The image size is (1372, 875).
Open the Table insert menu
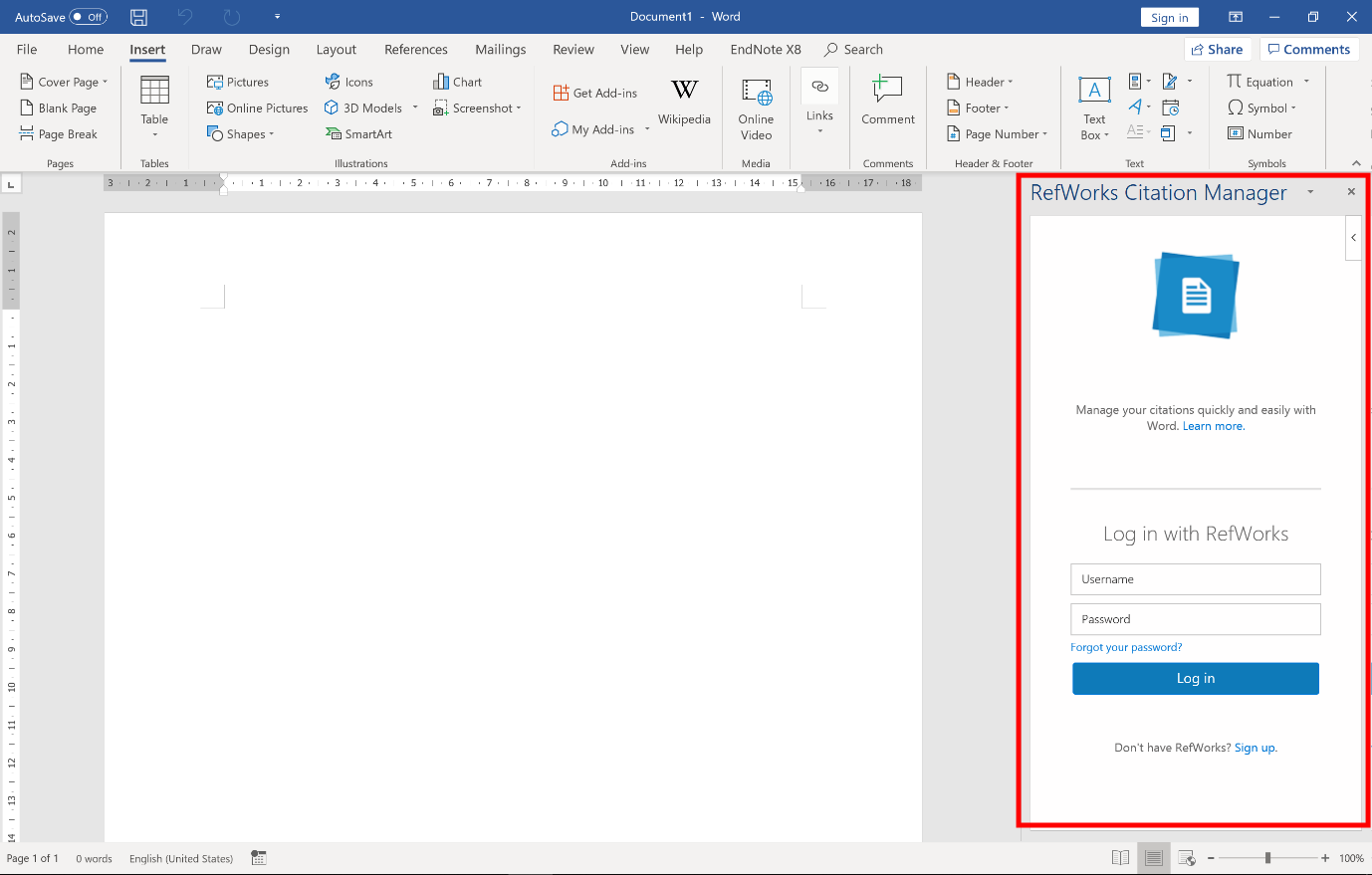154,108
